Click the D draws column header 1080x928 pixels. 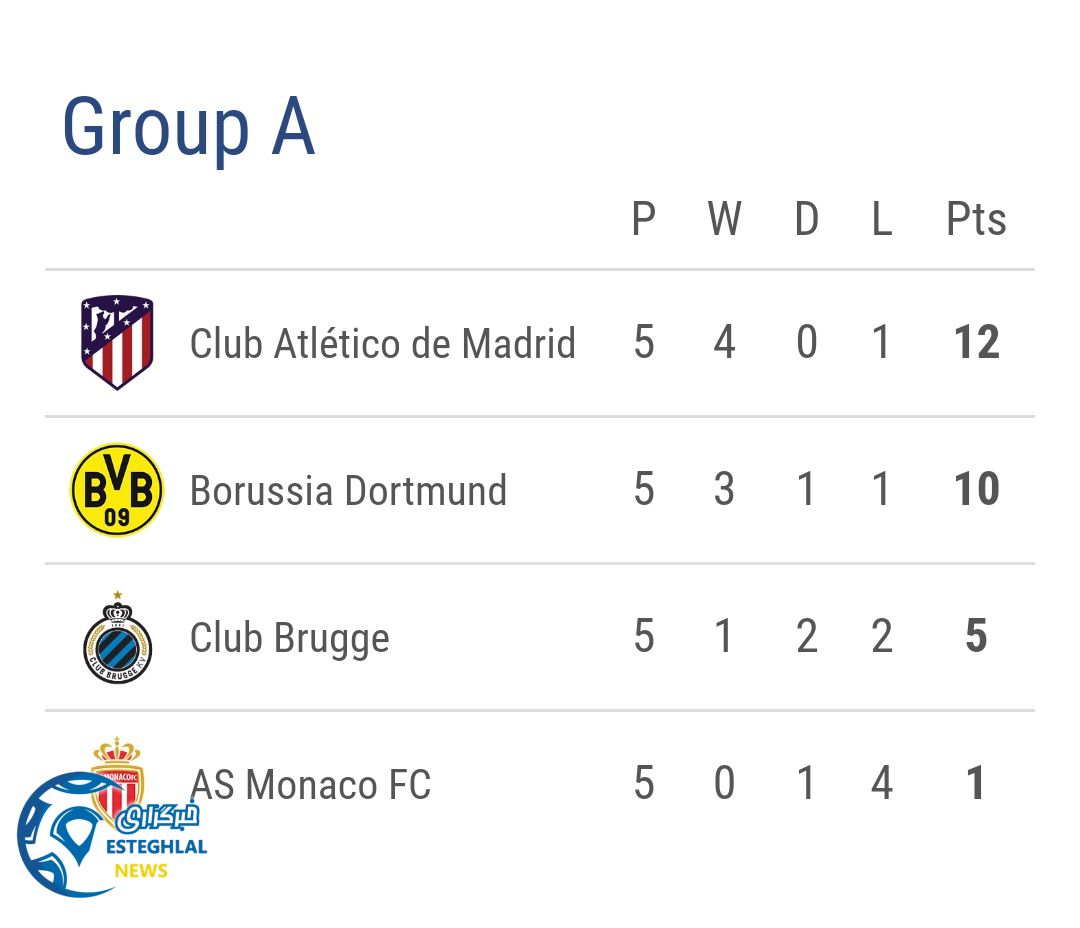click(x=806, y=219)
